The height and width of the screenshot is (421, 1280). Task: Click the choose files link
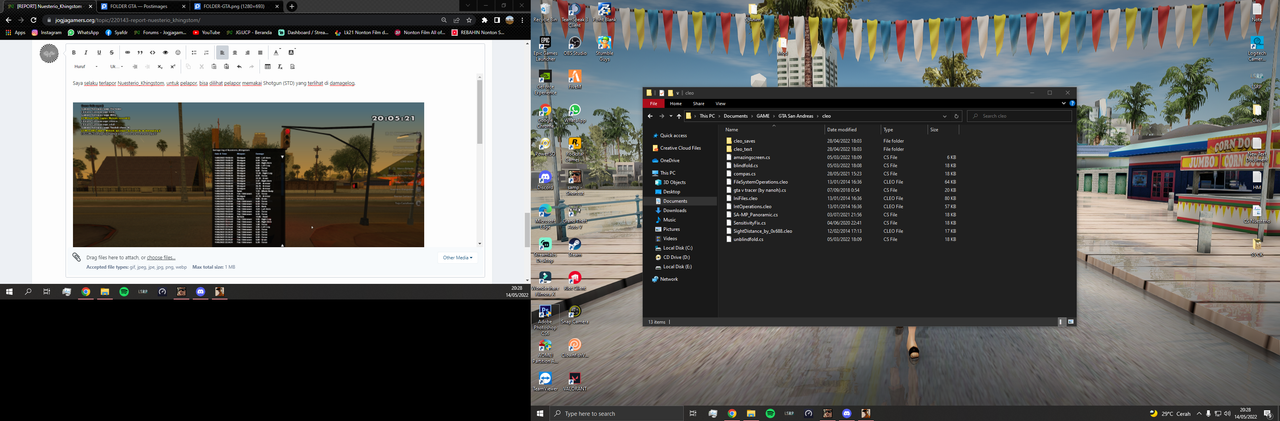(161, 257)
